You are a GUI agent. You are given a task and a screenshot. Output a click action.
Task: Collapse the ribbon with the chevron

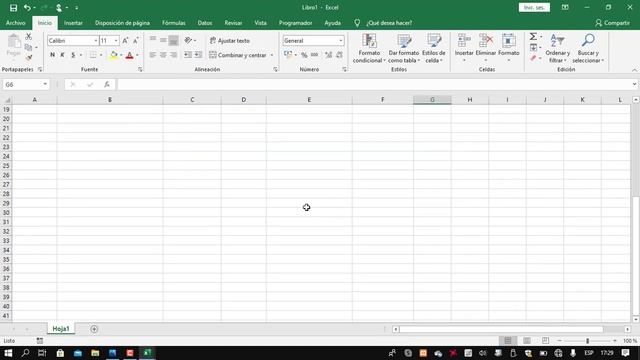(634, 70)
